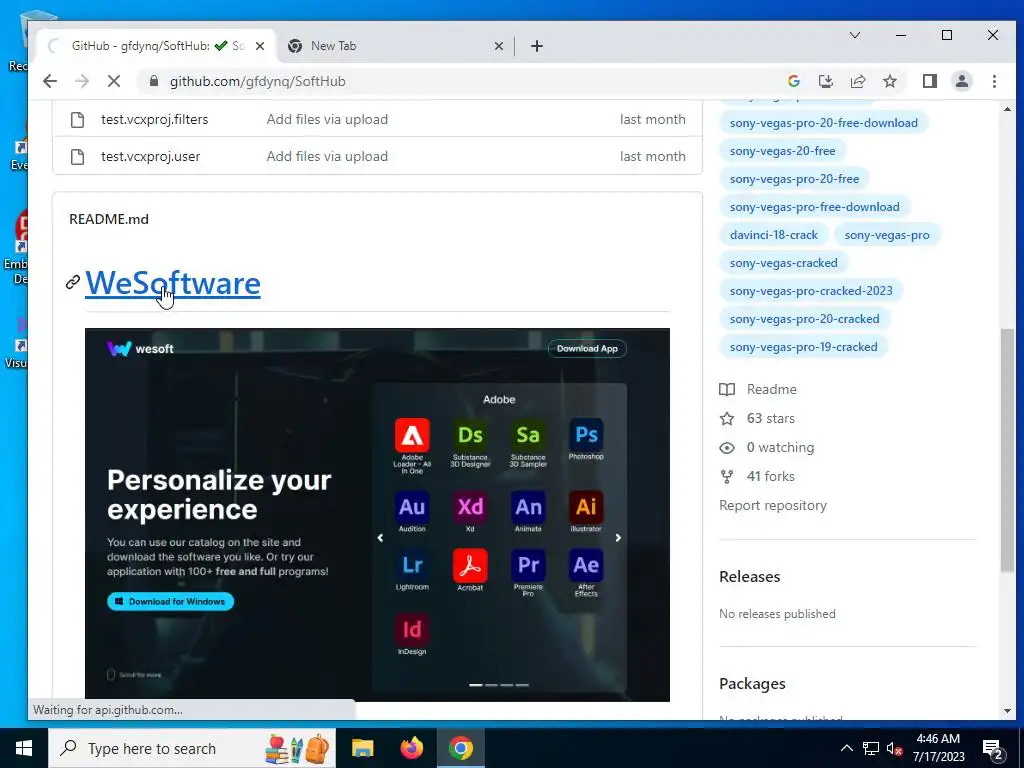Click the muted volume tray icon
This screenshot has height=768, width=1024.
(895, 749)
